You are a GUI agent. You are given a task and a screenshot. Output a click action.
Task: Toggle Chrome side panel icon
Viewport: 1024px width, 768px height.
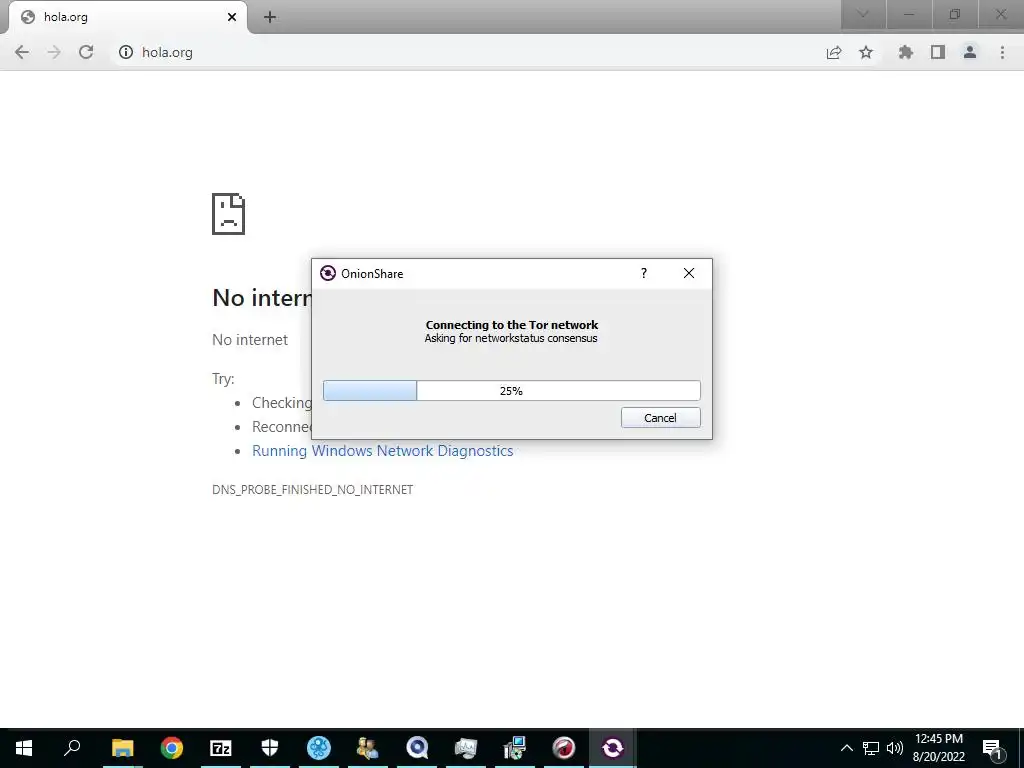point(938,52)
